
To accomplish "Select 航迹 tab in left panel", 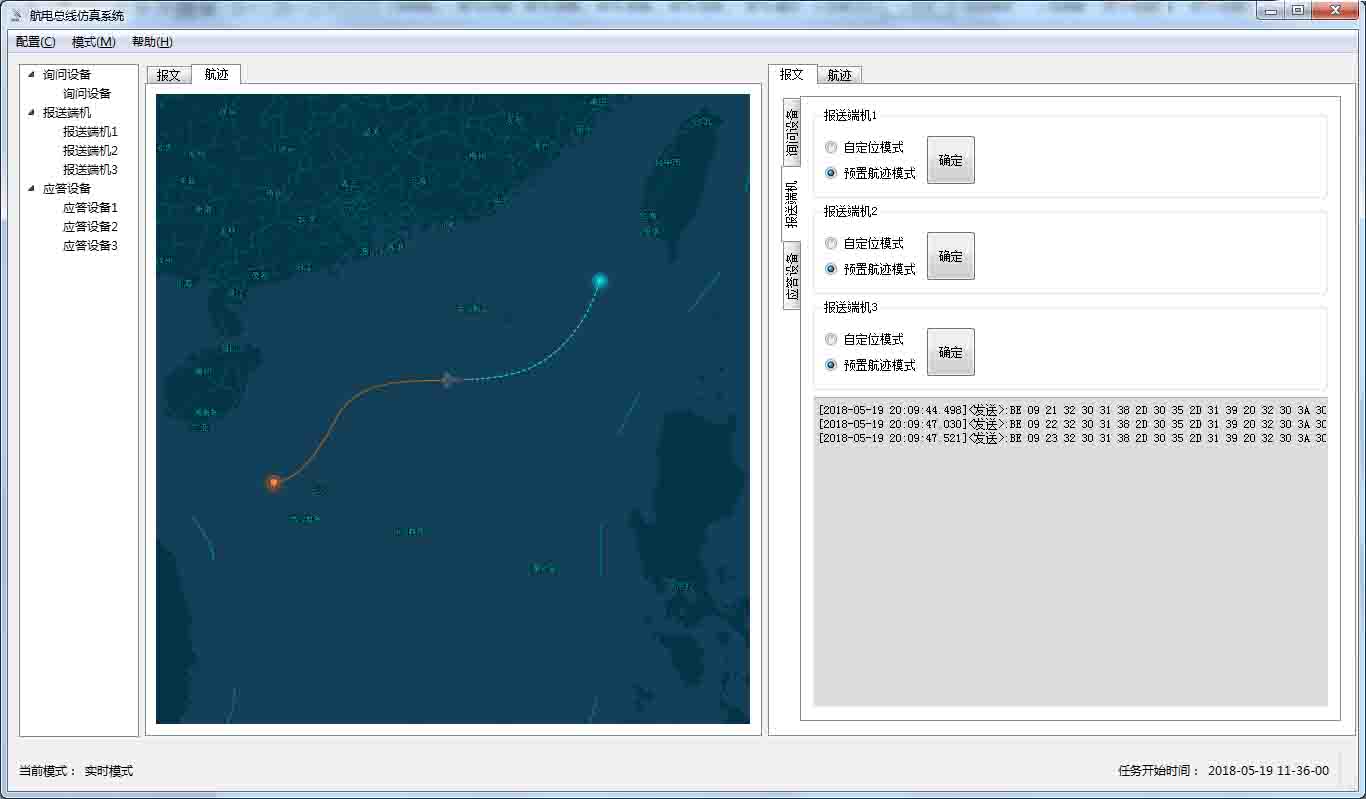I will pos(216,74).
